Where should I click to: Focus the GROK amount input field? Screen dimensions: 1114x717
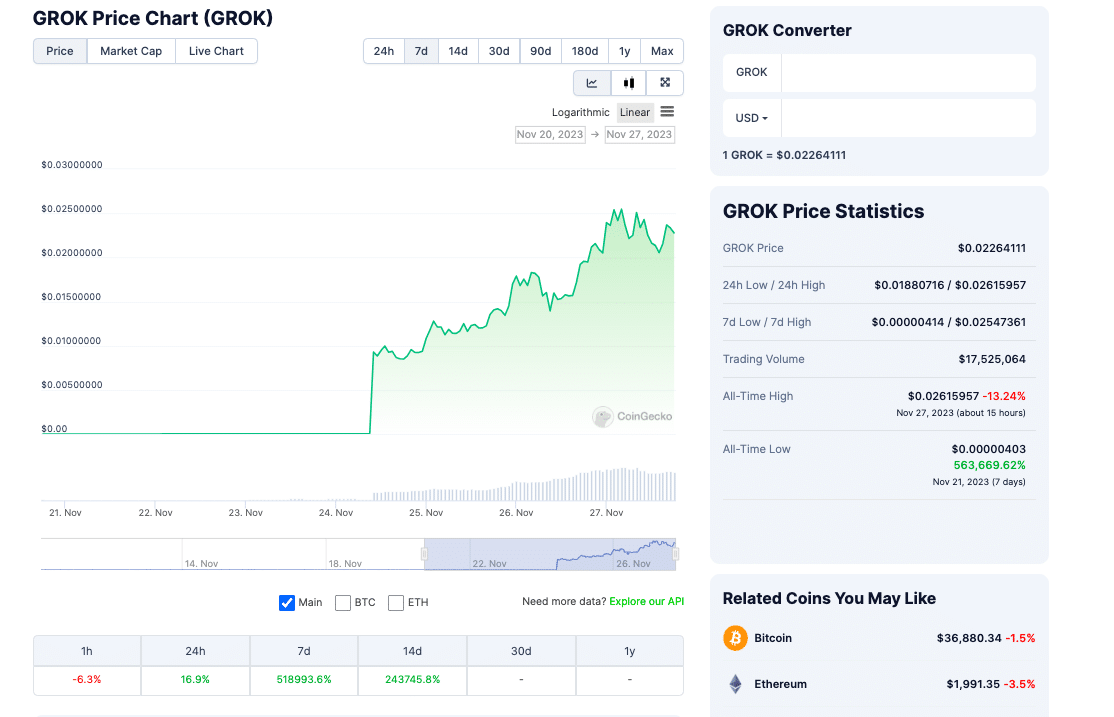click(908, 72)
